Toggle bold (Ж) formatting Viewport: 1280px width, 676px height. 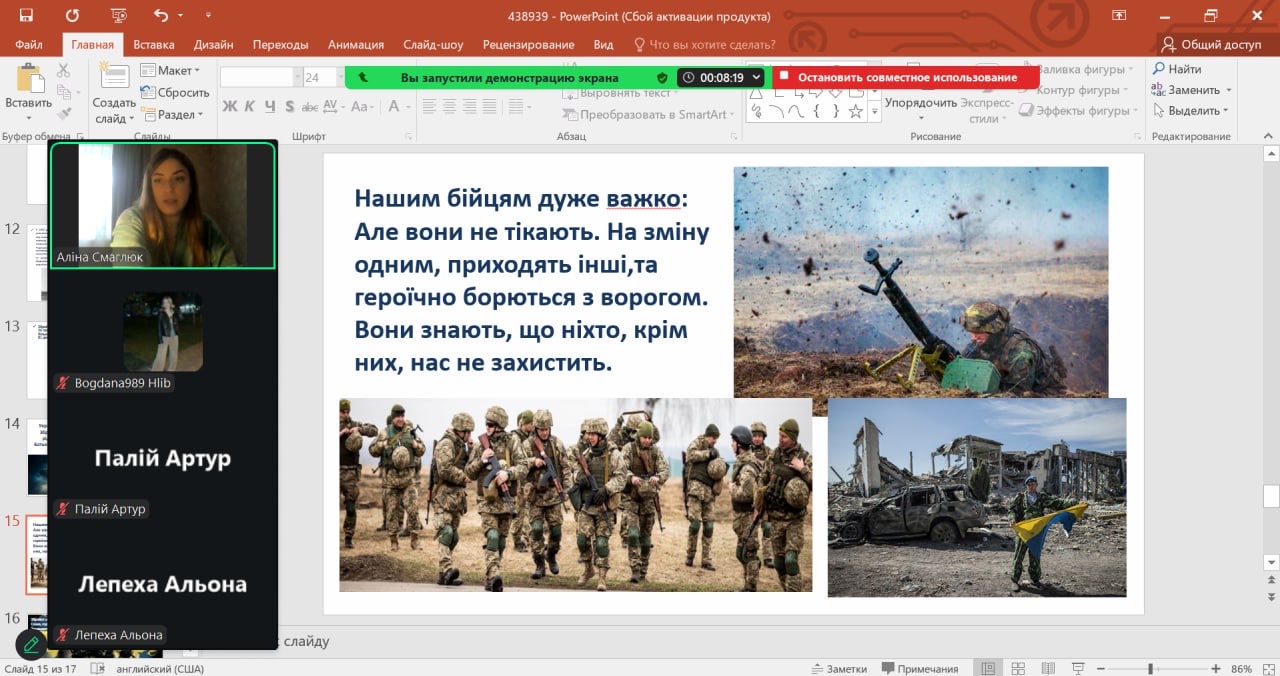229,106
